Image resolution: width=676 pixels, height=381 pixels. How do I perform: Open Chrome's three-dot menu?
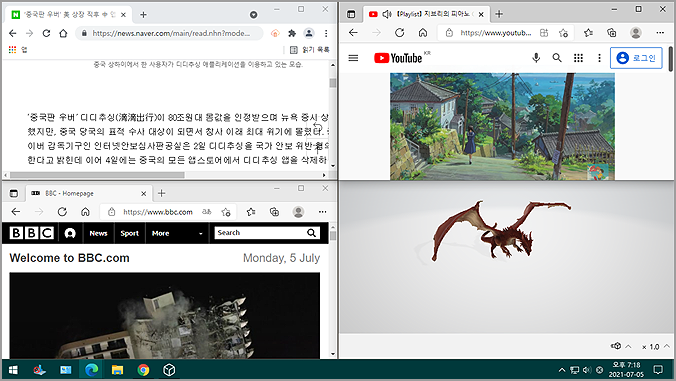point(326,33)
